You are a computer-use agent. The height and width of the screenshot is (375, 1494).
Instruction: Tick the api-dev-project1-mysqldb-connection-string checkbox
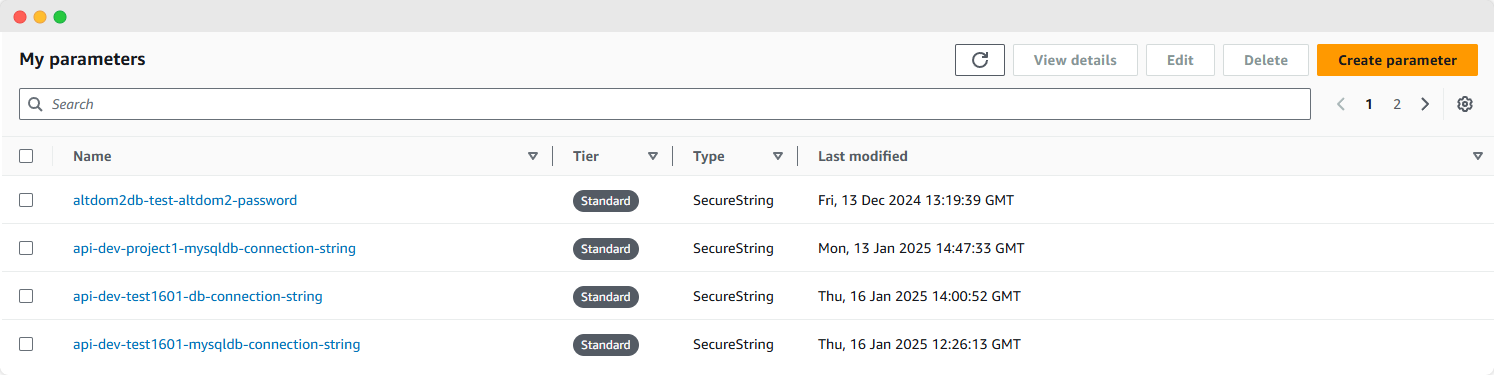pyautogui.click(x=26, y=248)
